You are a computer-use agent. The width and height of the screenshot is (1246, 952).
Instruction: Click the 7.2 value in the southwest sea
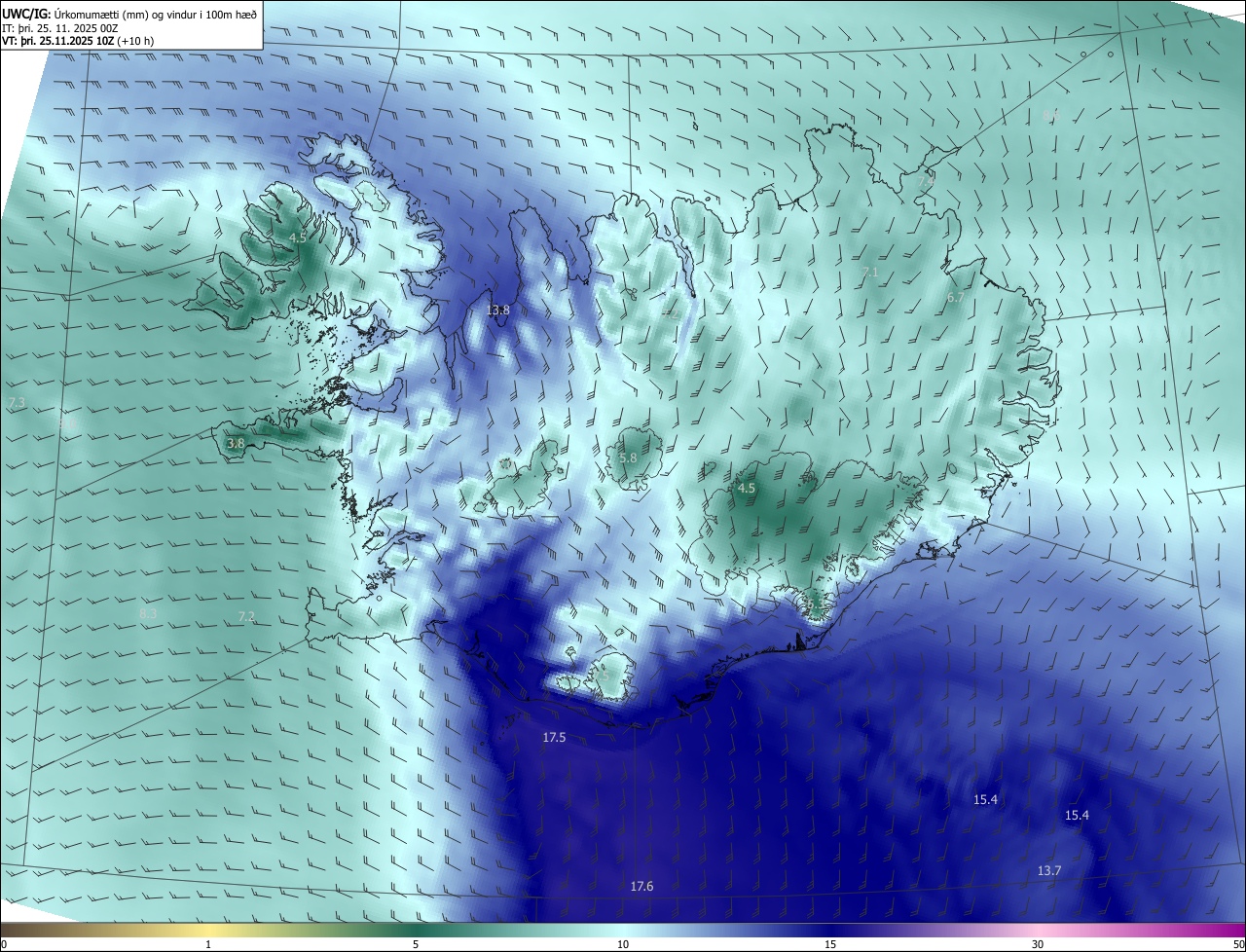246,616
